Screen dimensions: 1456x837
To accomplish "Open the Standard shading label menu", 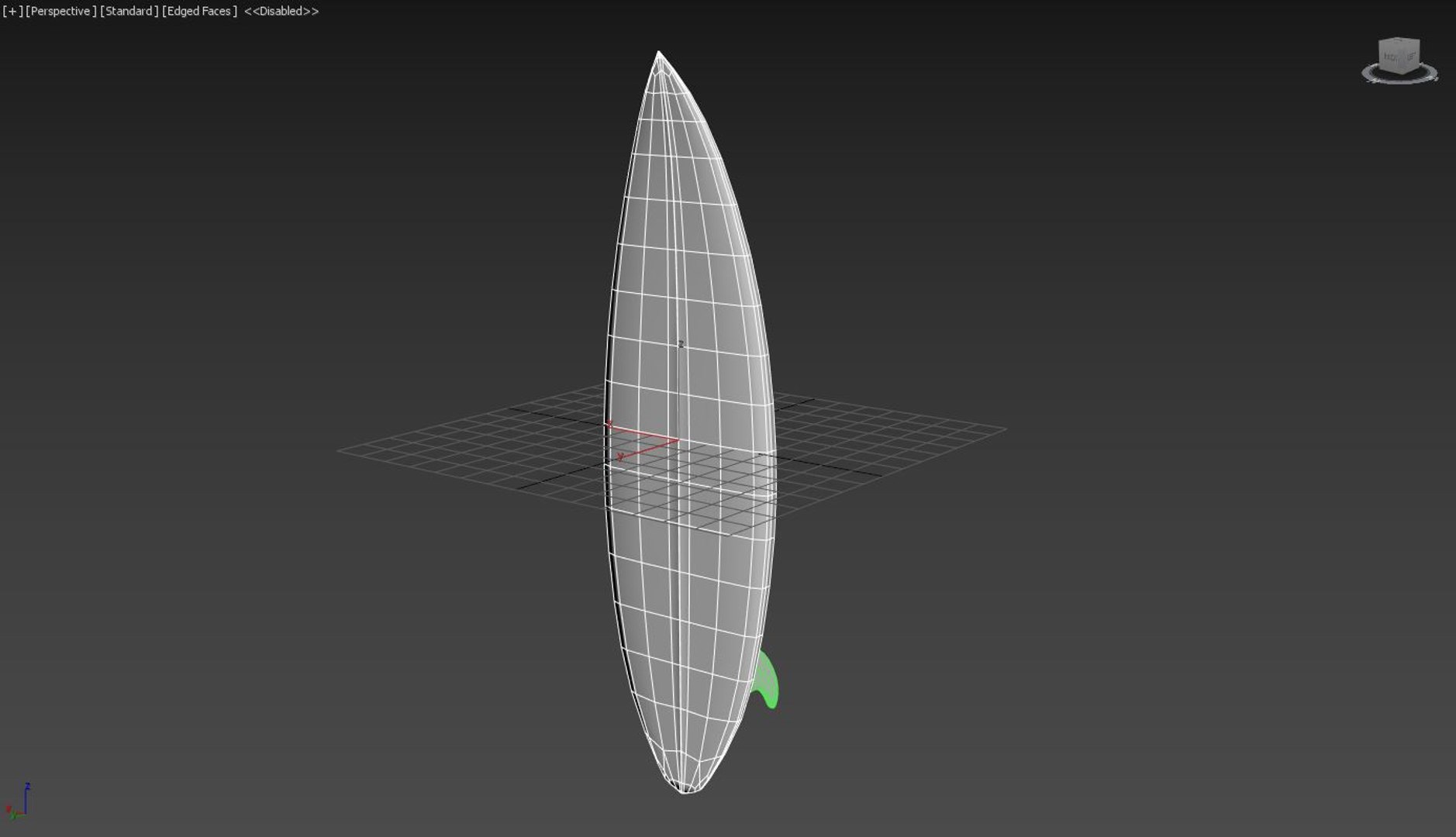I will [x=129, y=11].
